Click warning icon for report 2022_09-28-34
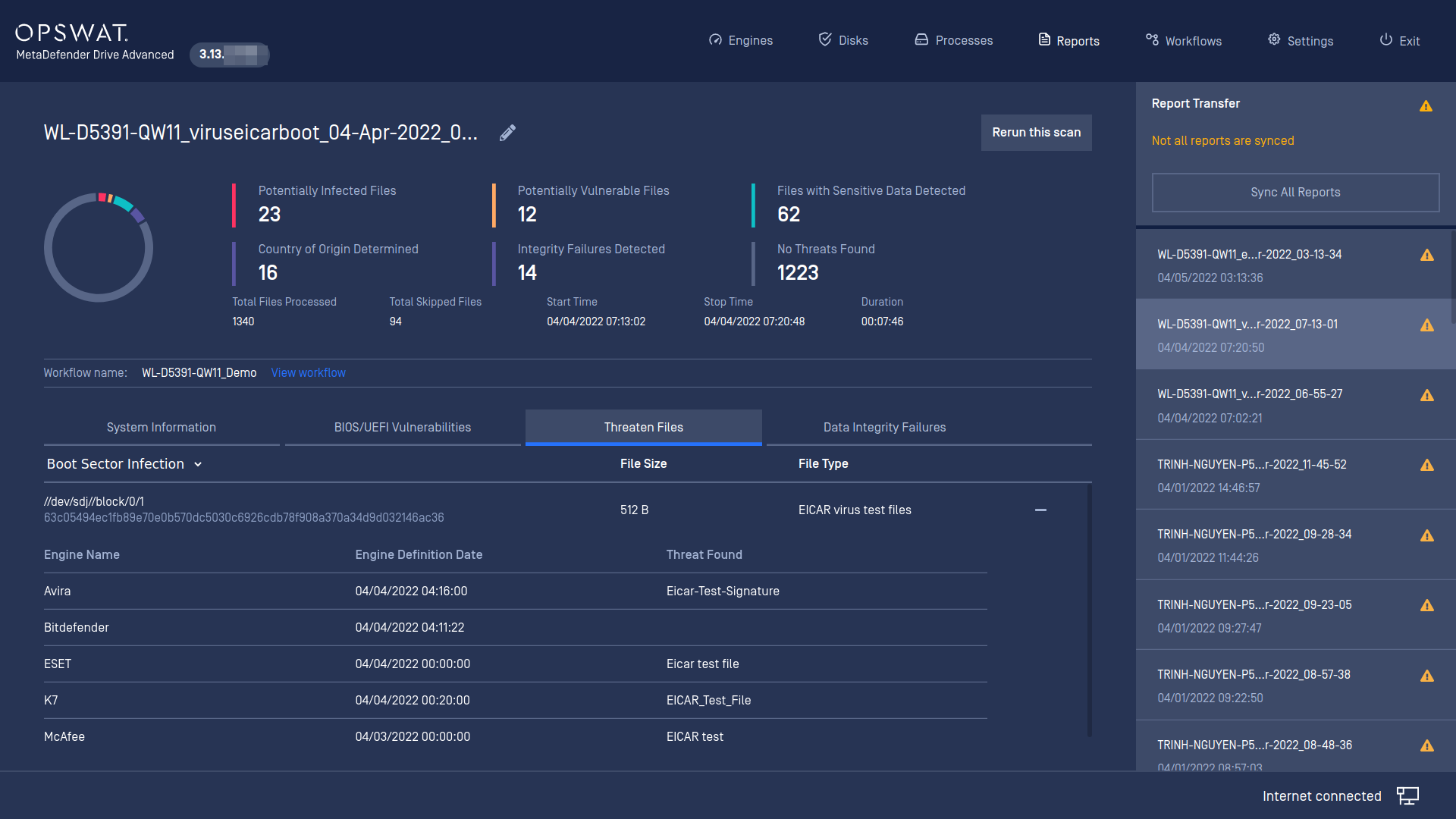This screenshot has height=819, width=1456. pos(1427,536)
